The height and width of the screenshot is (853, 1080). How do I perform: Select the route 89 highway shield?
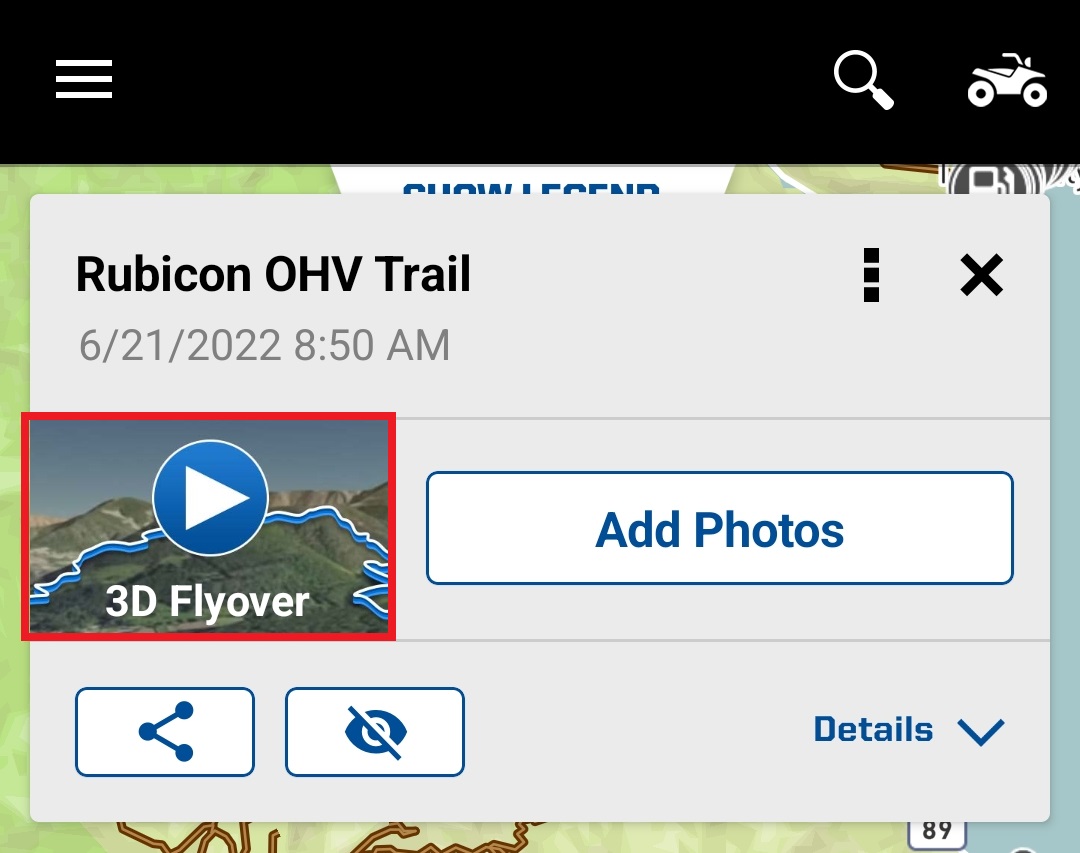(x=937, y=833)
